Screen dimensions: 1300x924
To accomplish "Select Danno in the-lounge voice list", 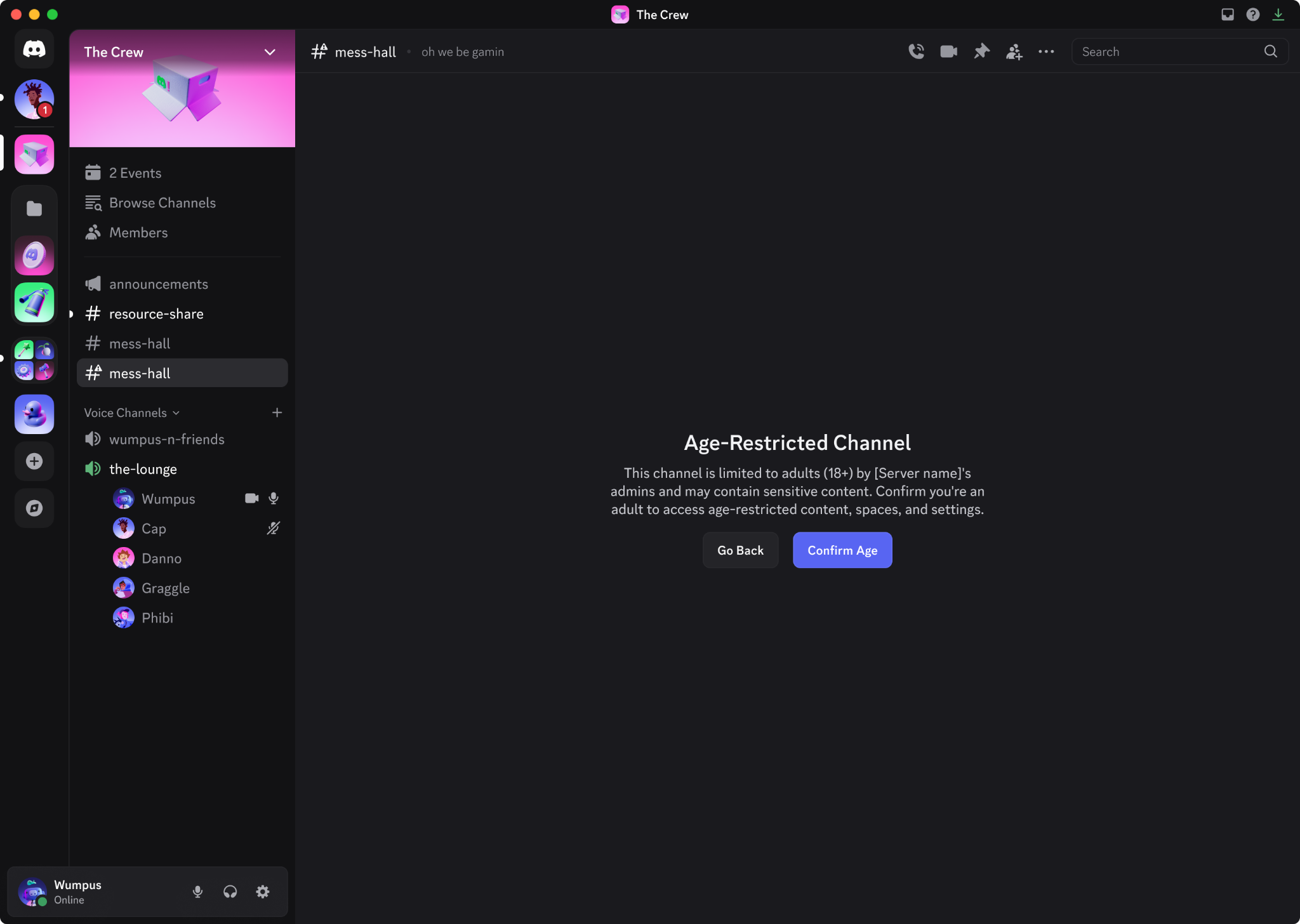I will 197,558.
